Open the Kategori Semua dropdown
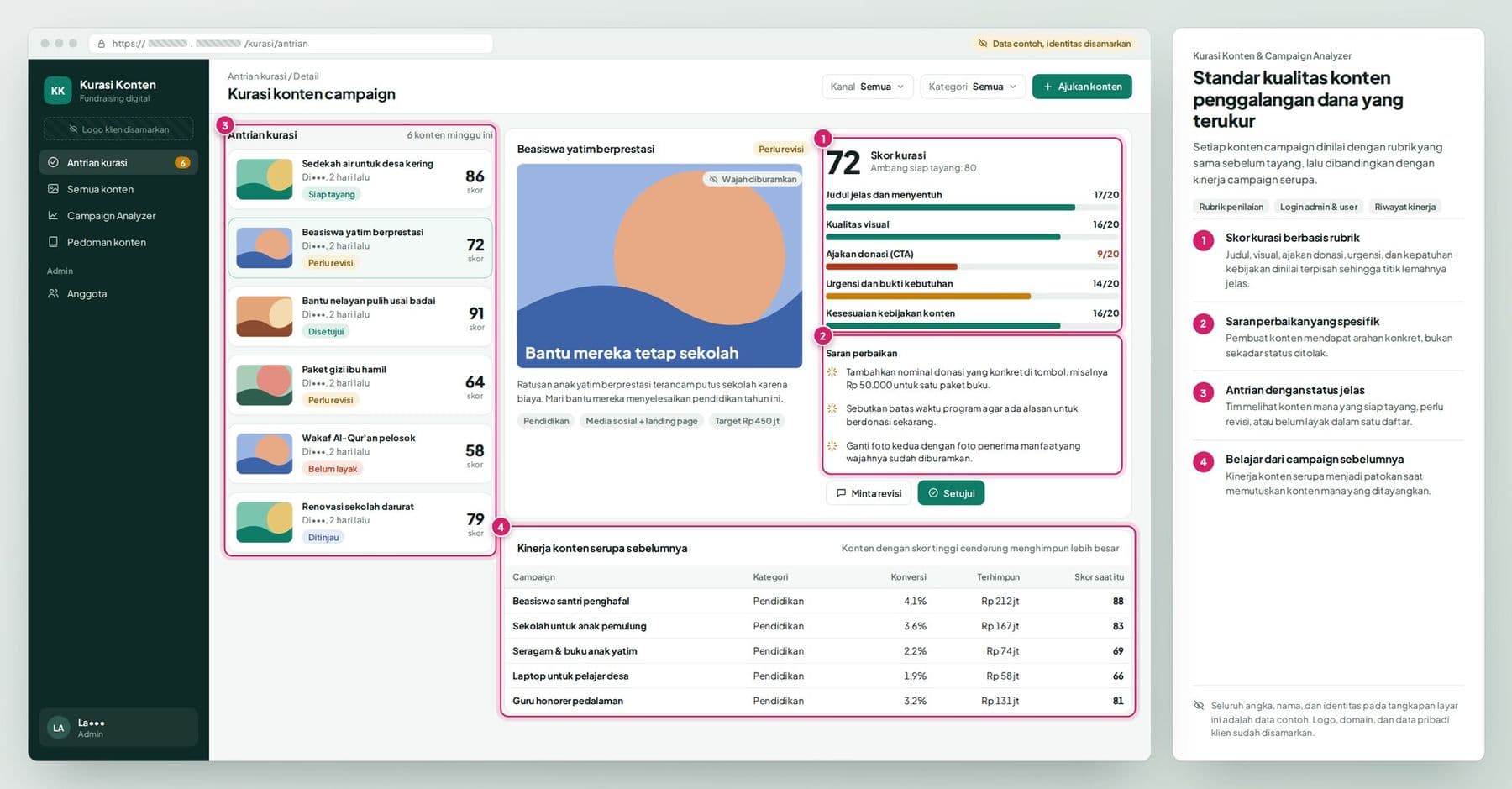 tap(973, 87)
